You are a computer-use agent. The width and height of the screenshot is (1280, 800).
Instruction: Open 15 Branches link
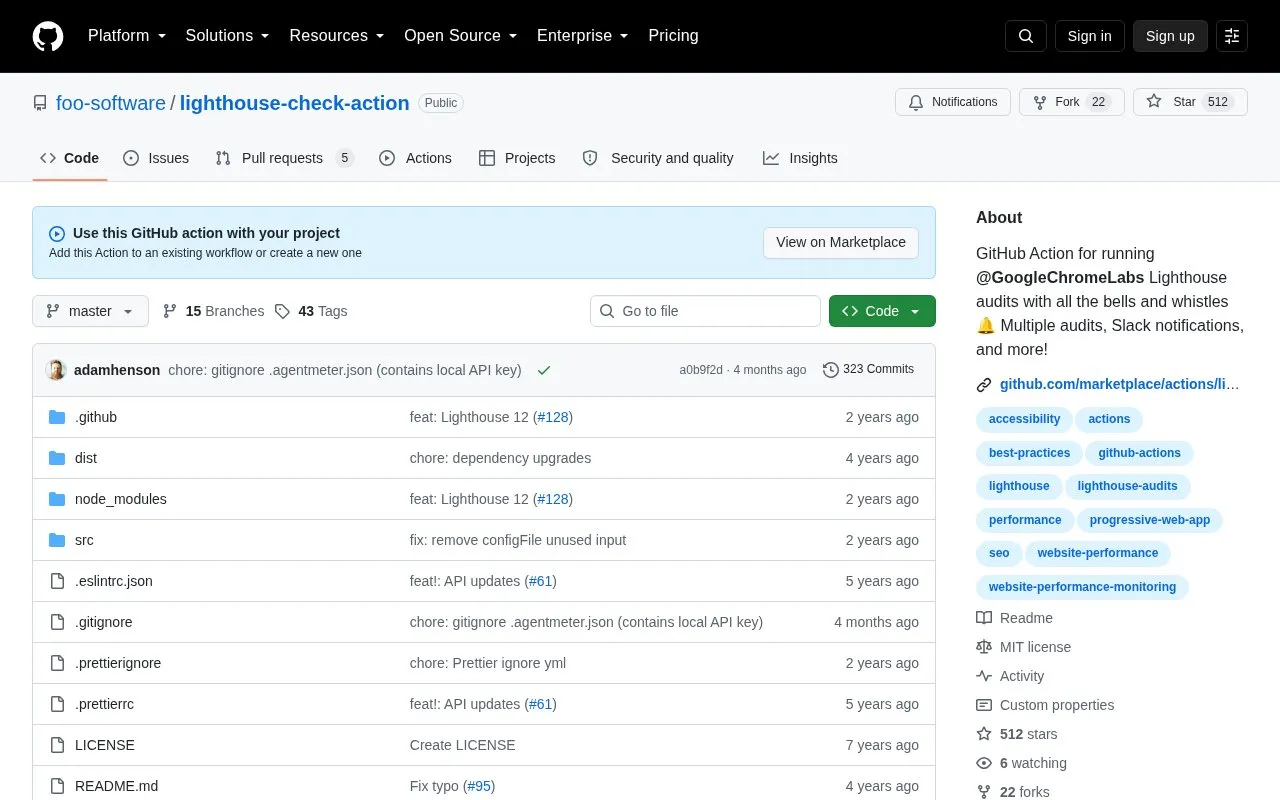click(213, 311)
